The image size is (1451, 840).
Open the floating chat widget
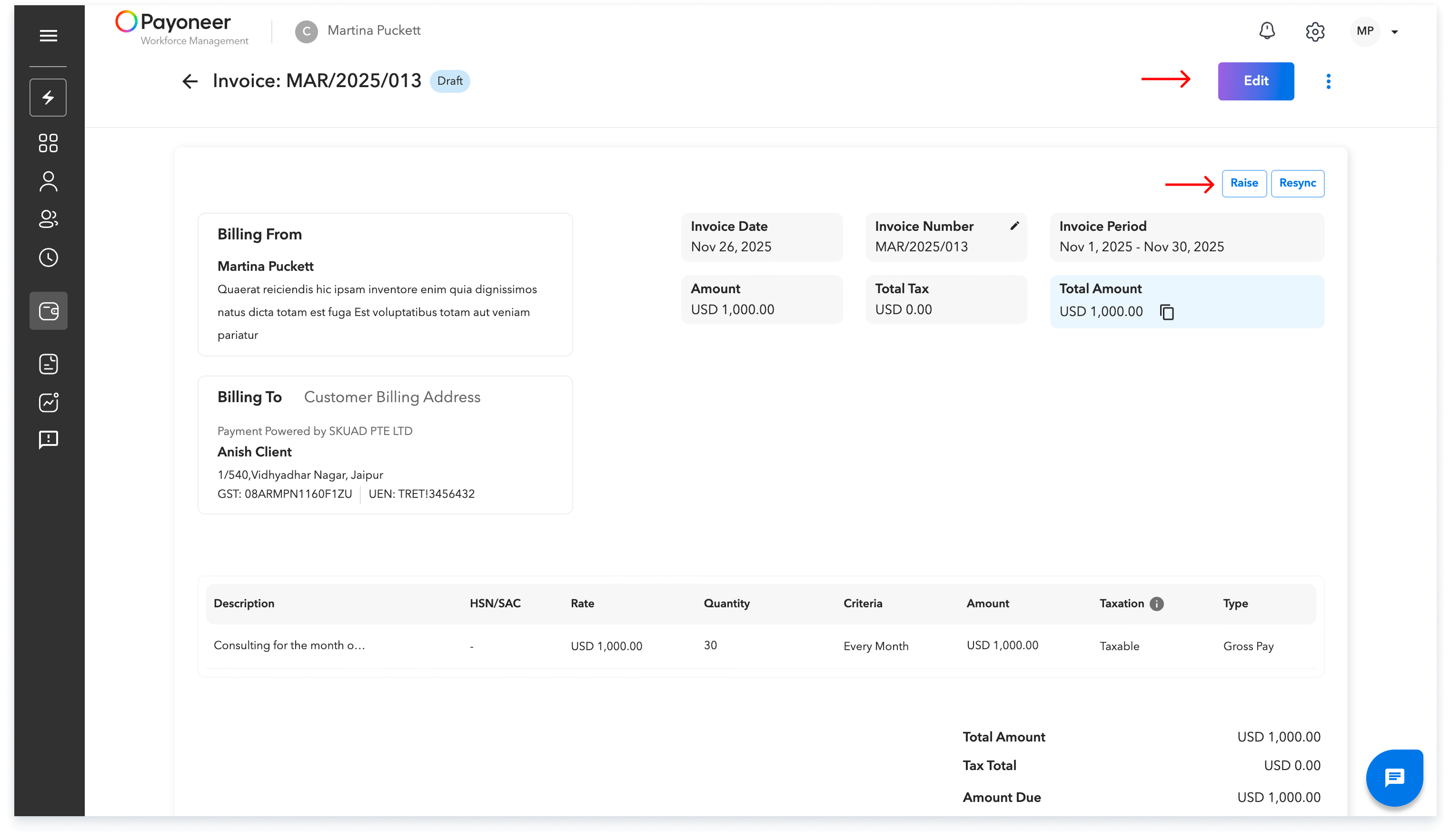click(1394, 778)
